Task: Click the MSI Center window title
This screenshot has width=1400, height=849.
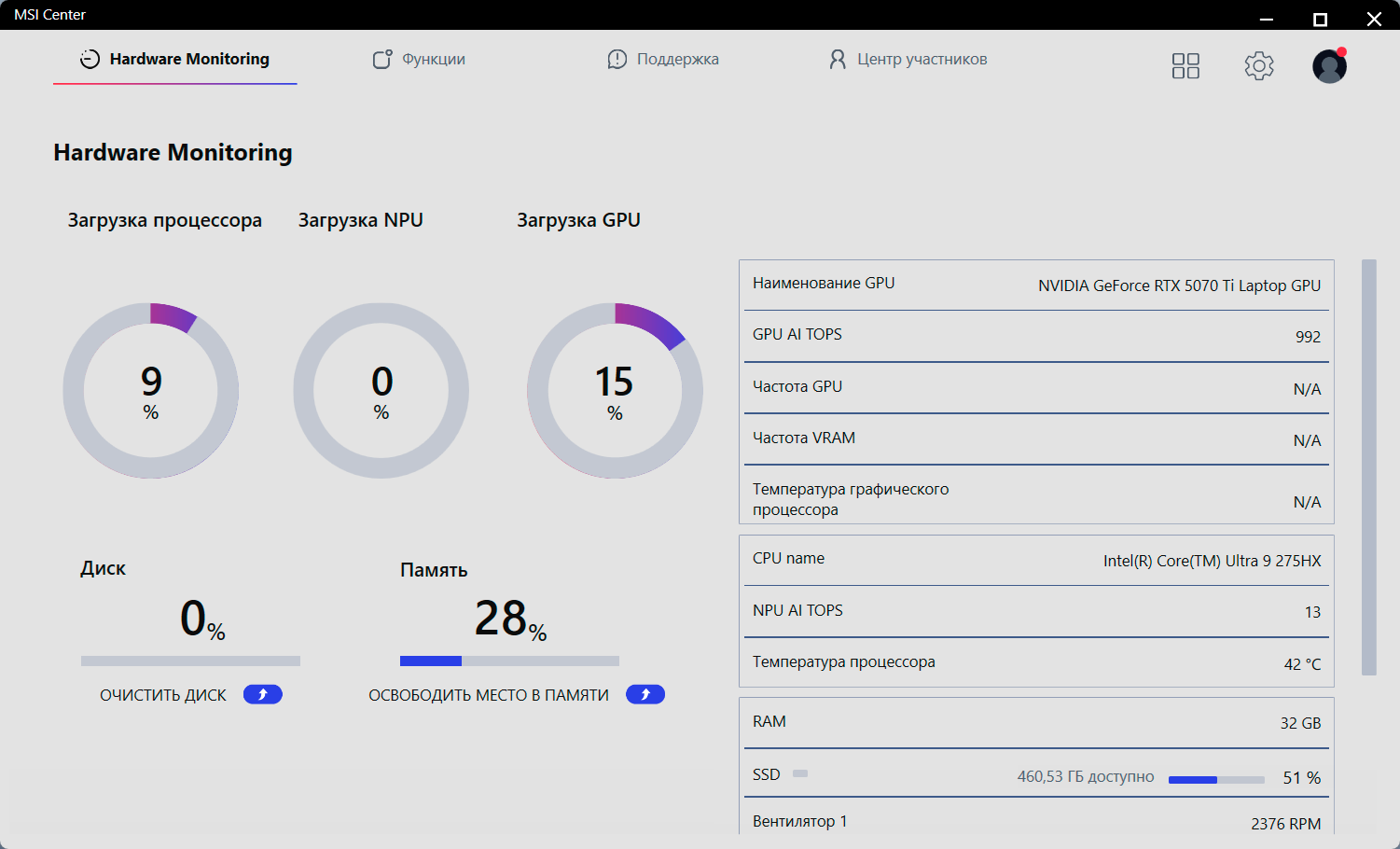Action: [50, 15]
